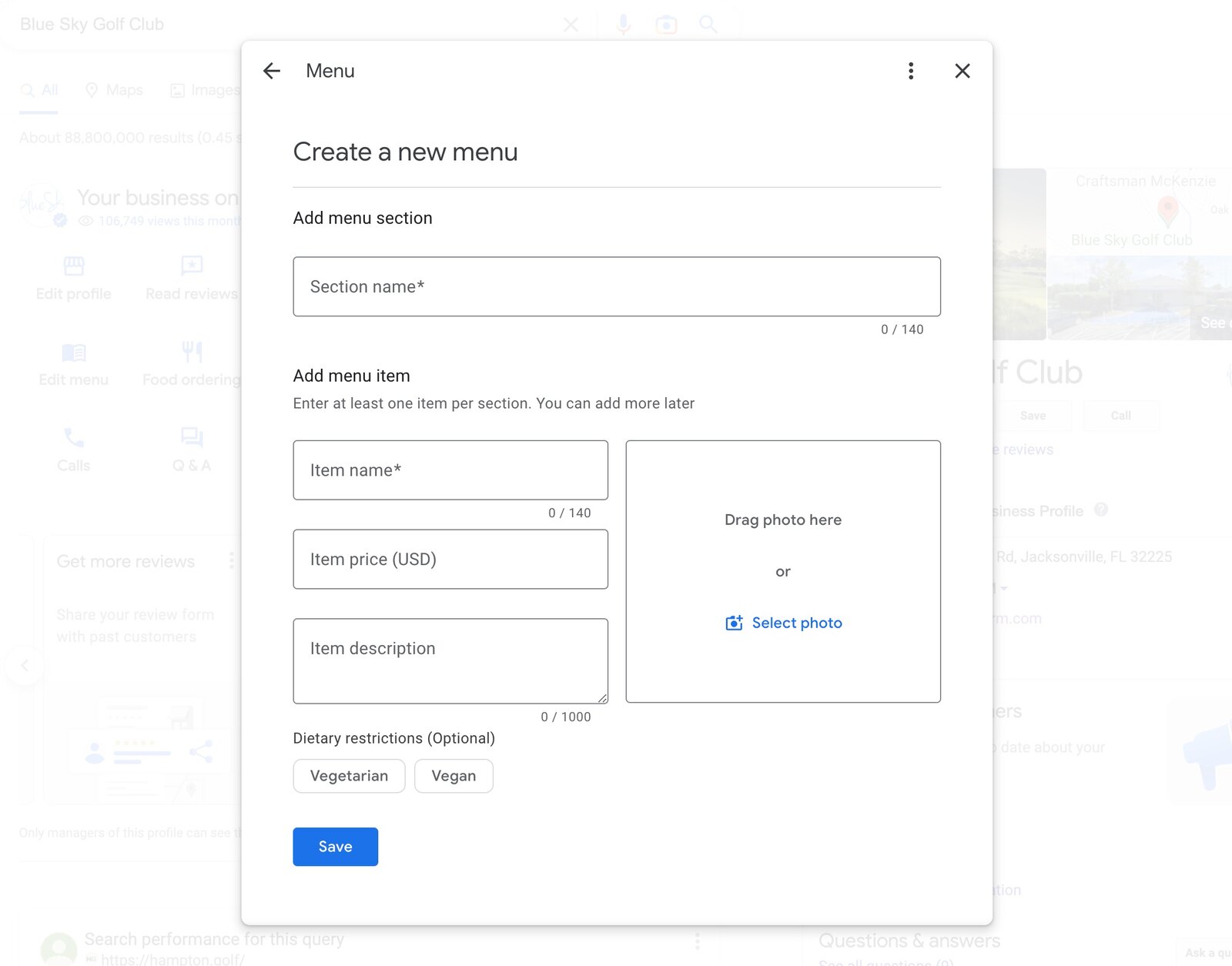Click the Drag photo here drop area
Viewport: 1232px width, 966px height.
[x=783, y=571]
